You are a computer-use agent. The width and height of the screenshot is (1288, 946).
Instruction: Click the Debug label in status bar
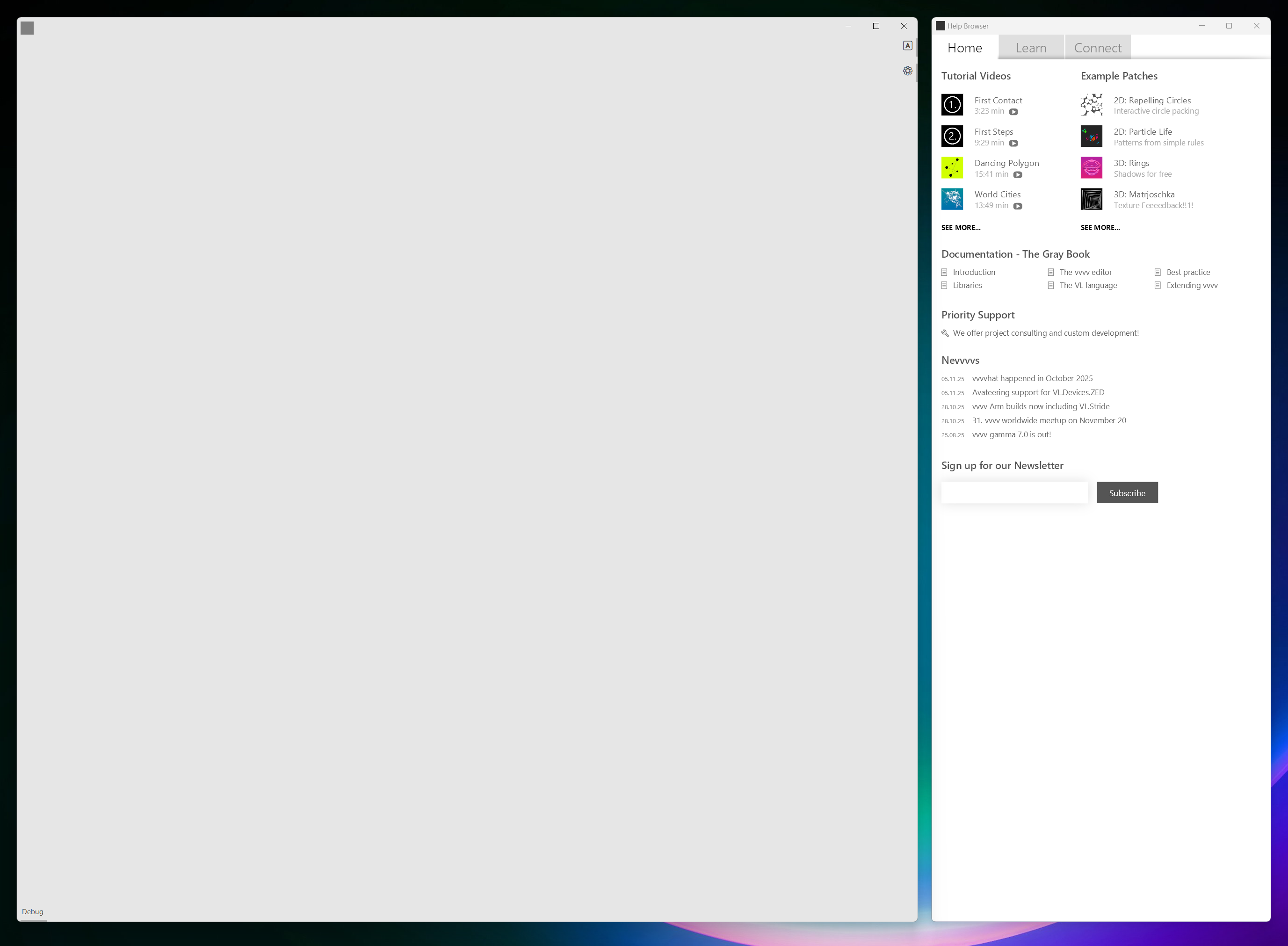(33, 912)
